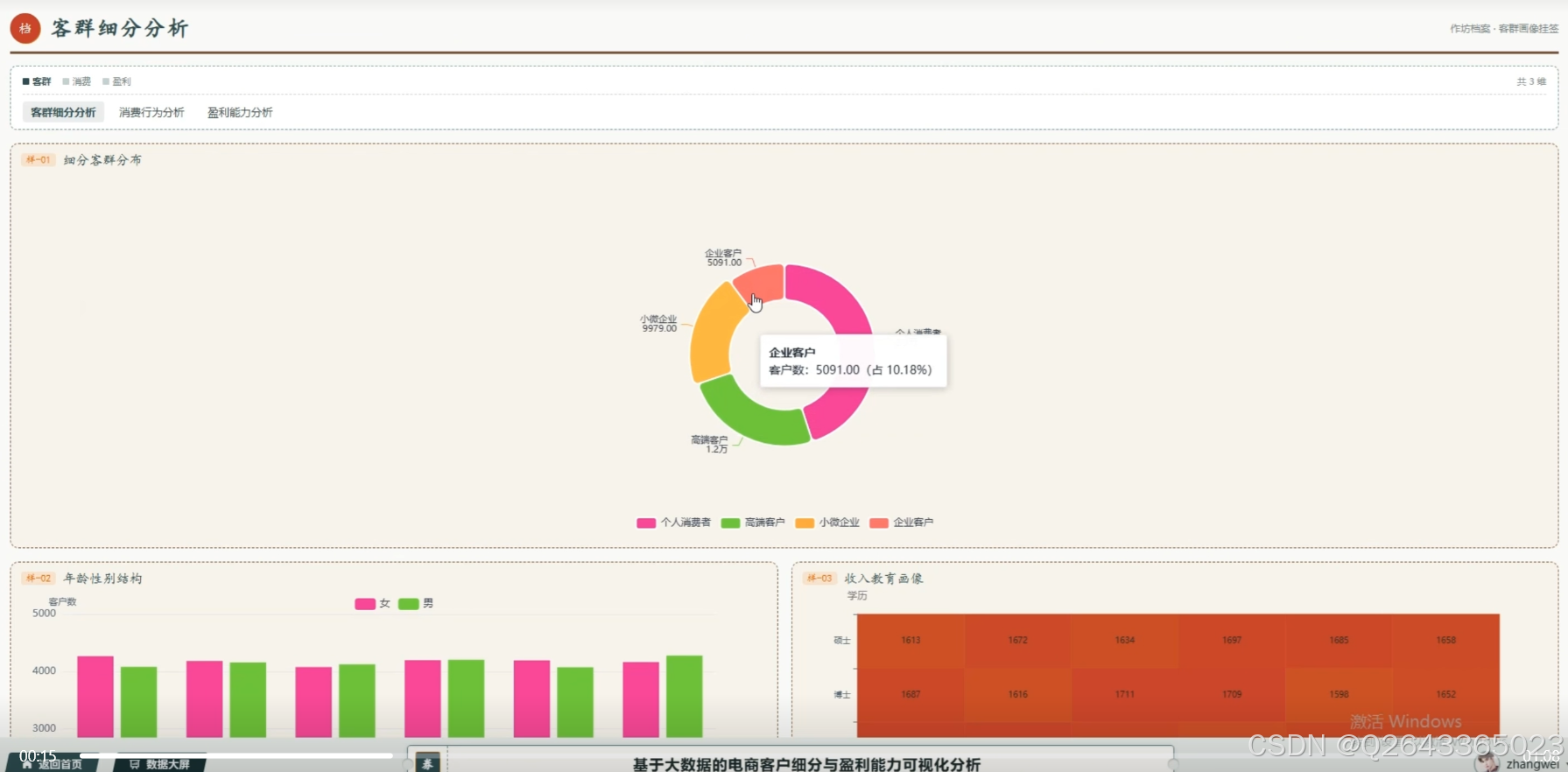Toggle 小微企业 series in donut legend
This screenshot has width=1568, height=772.
(827, 523)
